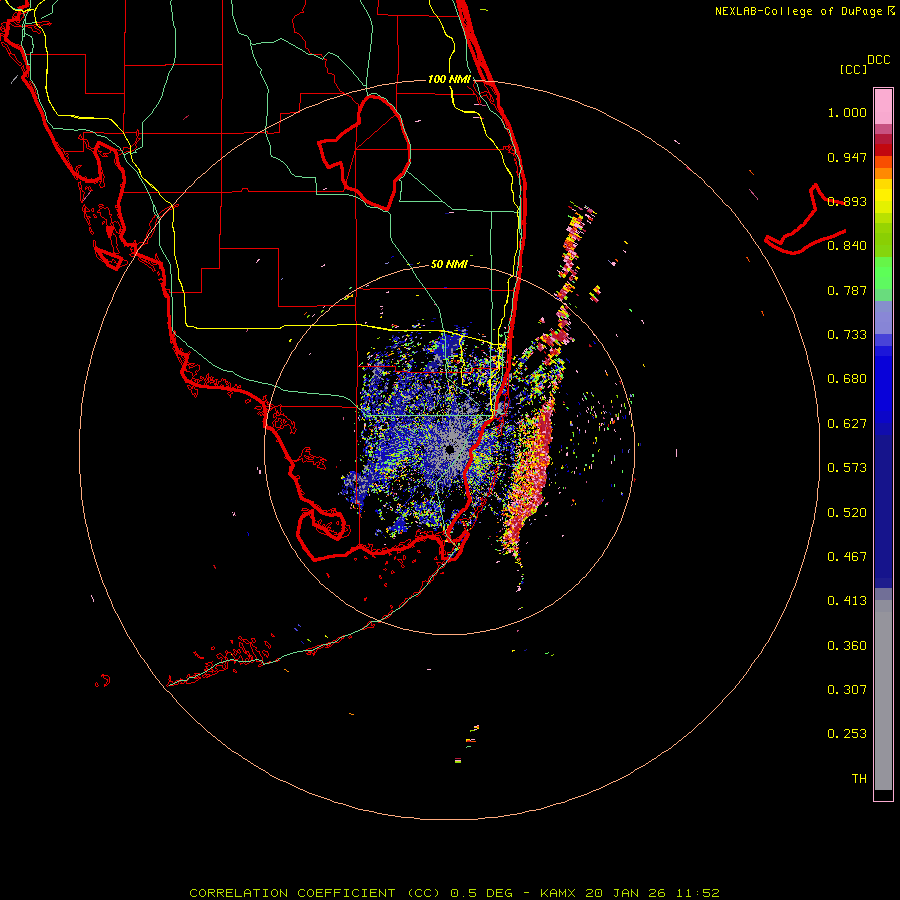Image resolution: width=900 pixels, height=900 pixels.
Task: Click the NEXLAB-College of DuPage credit text
Action: pos(798,11)
